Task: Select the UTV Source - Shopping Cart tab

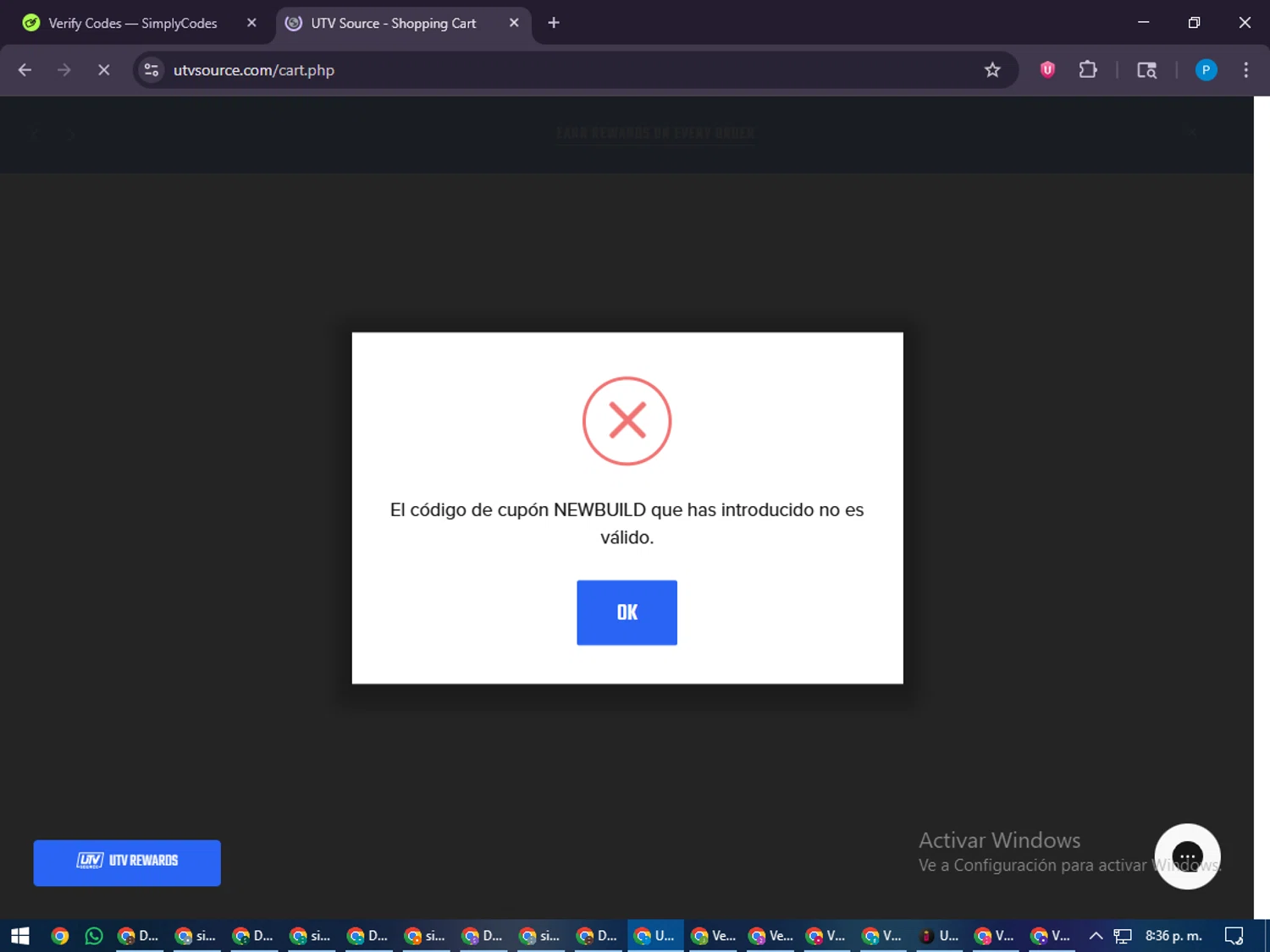Action: click(393, 24)
